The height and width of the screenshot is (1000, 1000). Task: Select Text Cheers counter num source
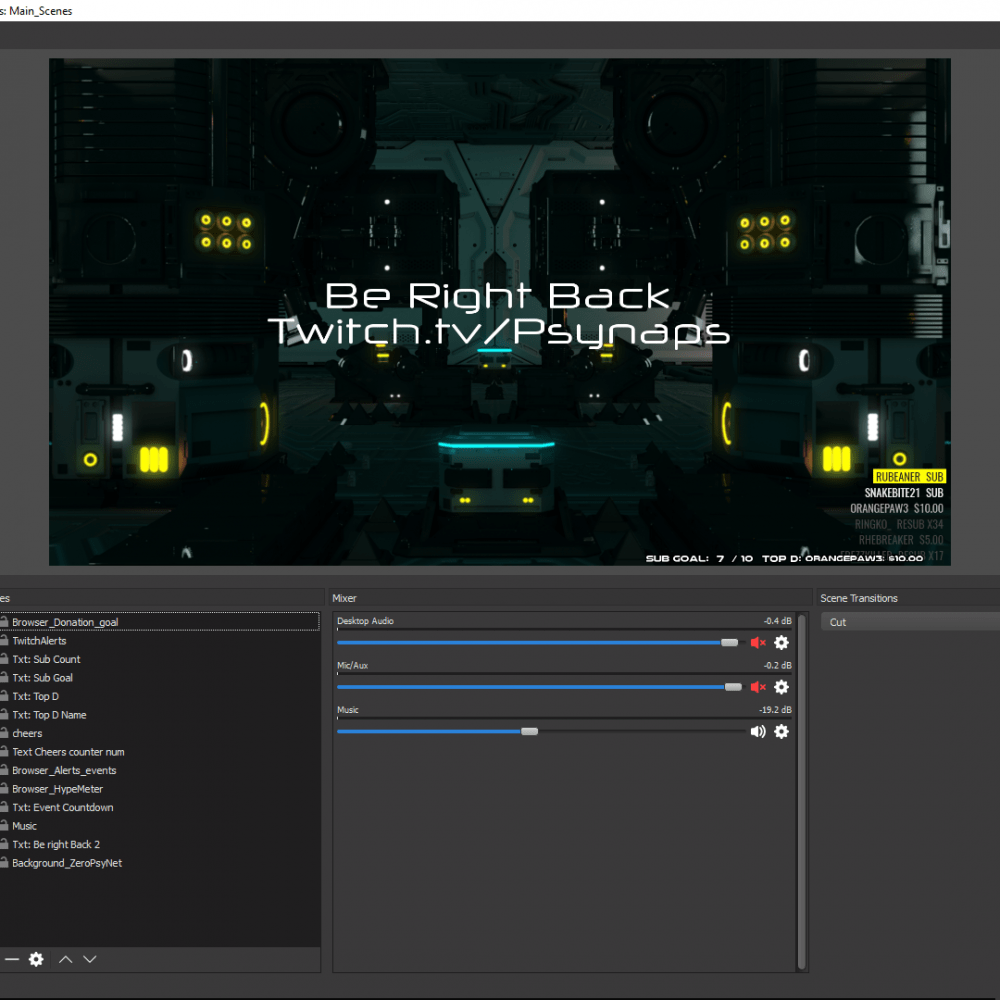[x=68, y=752]
